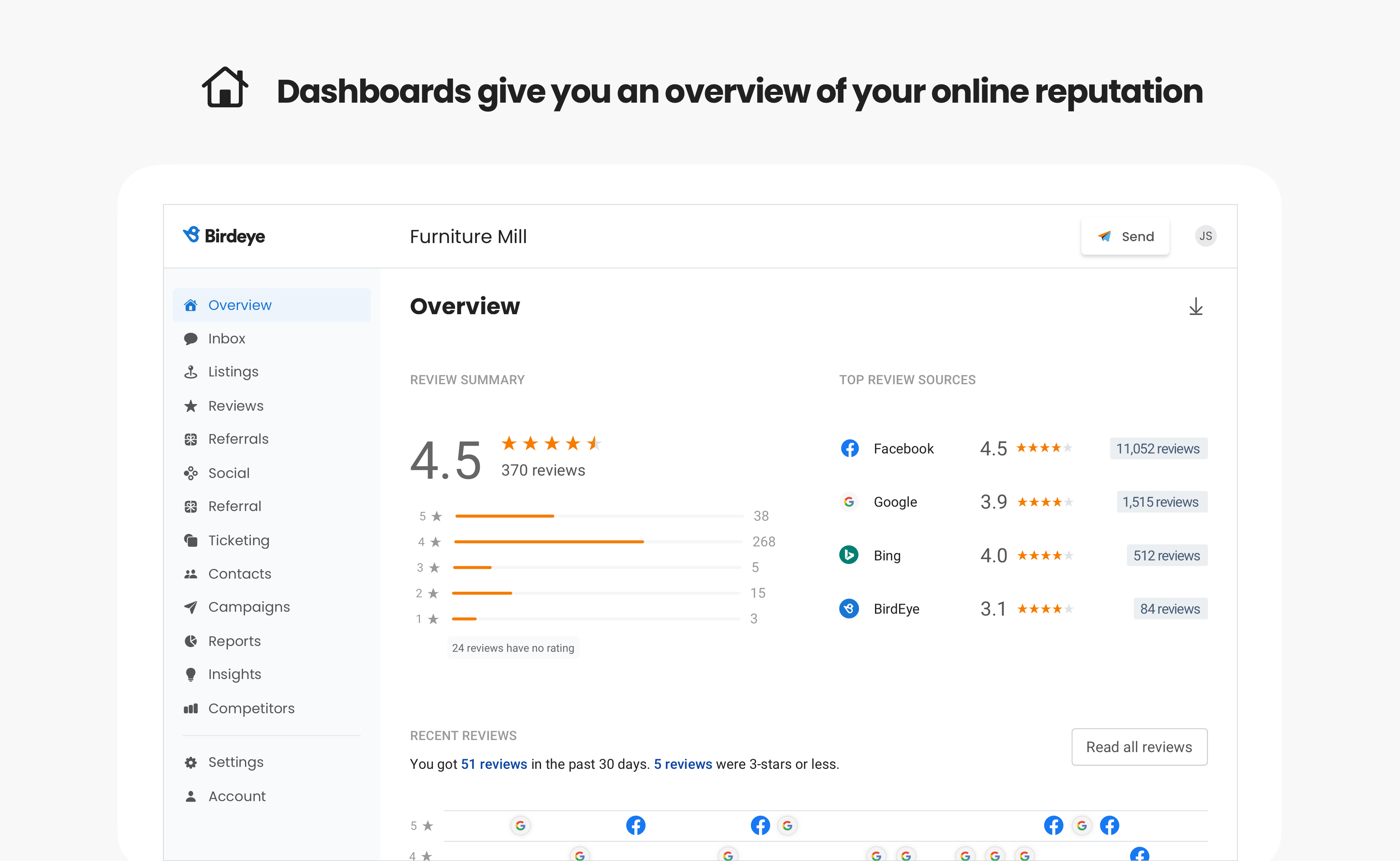Open the Insights section

click(235, 674)
